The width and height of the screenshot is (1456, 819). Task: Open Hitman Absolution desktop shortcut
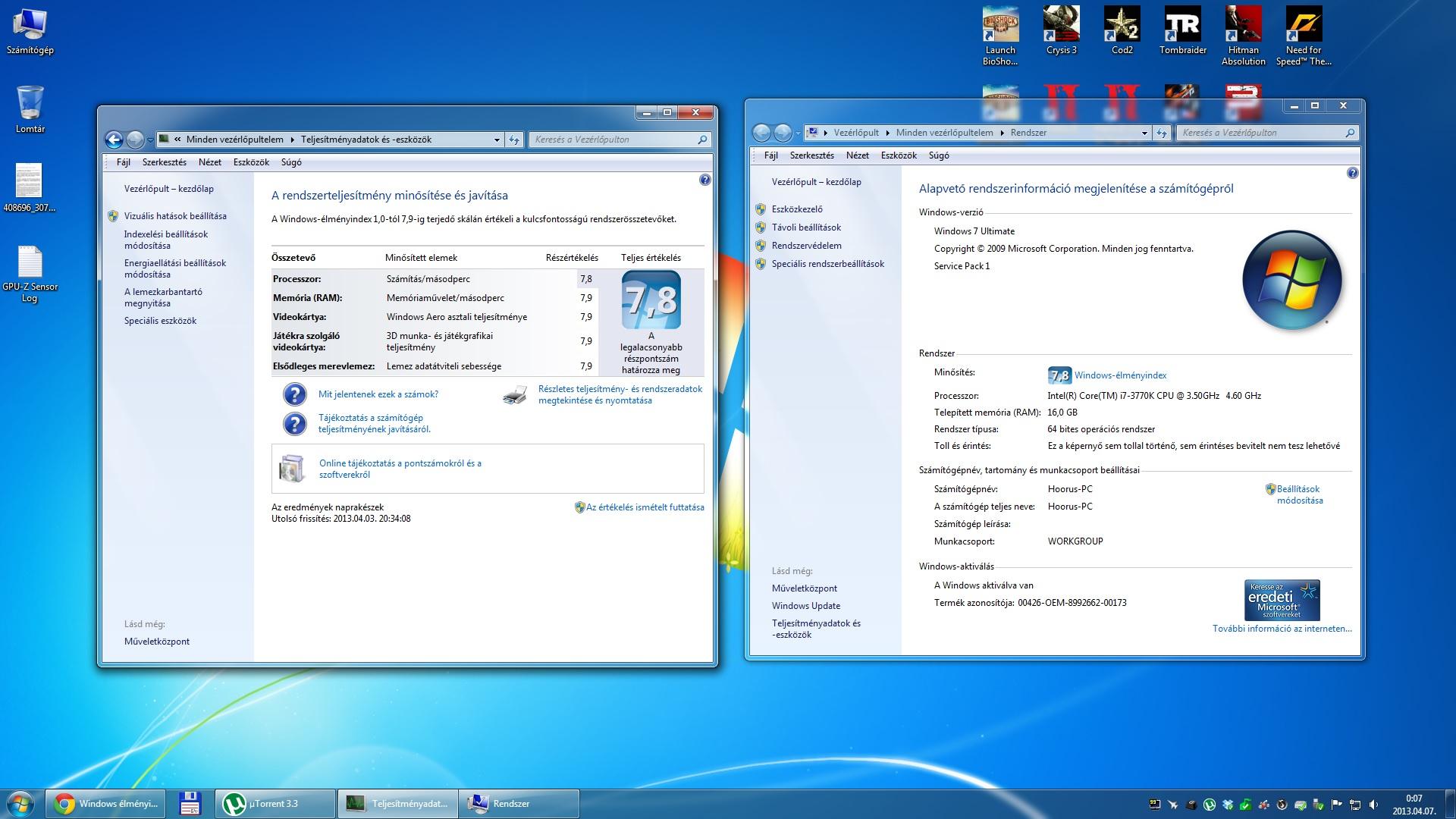click(1243, 36)
